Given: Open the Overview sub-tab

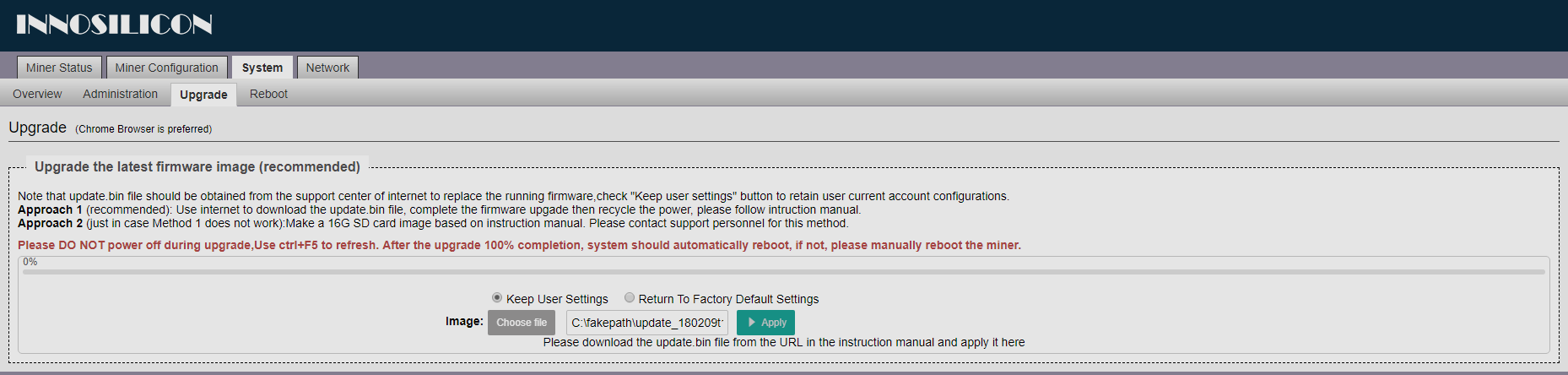Looking at the screenshot, I should coord(37,94).
